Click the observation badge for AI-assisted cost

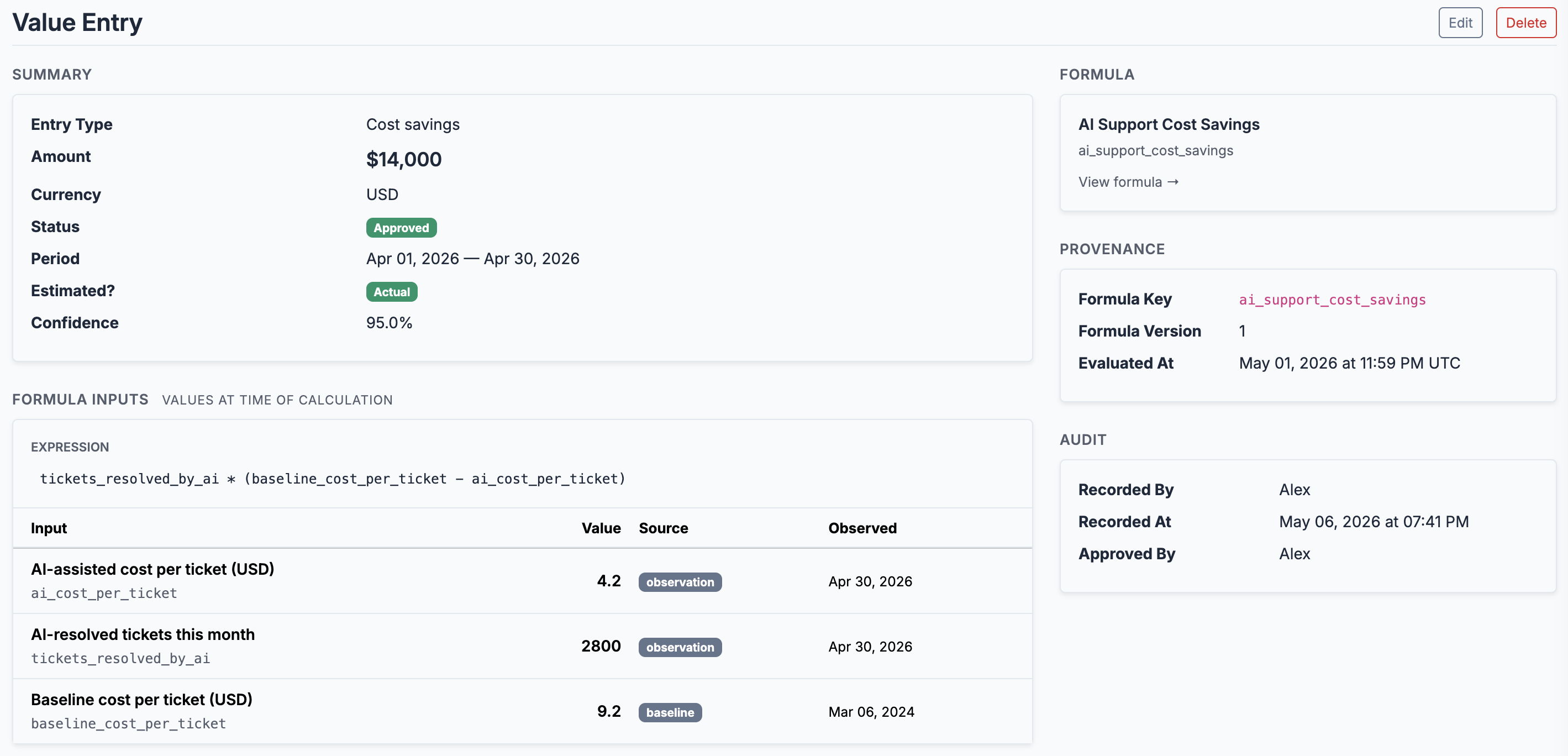[x=680, y=582]
